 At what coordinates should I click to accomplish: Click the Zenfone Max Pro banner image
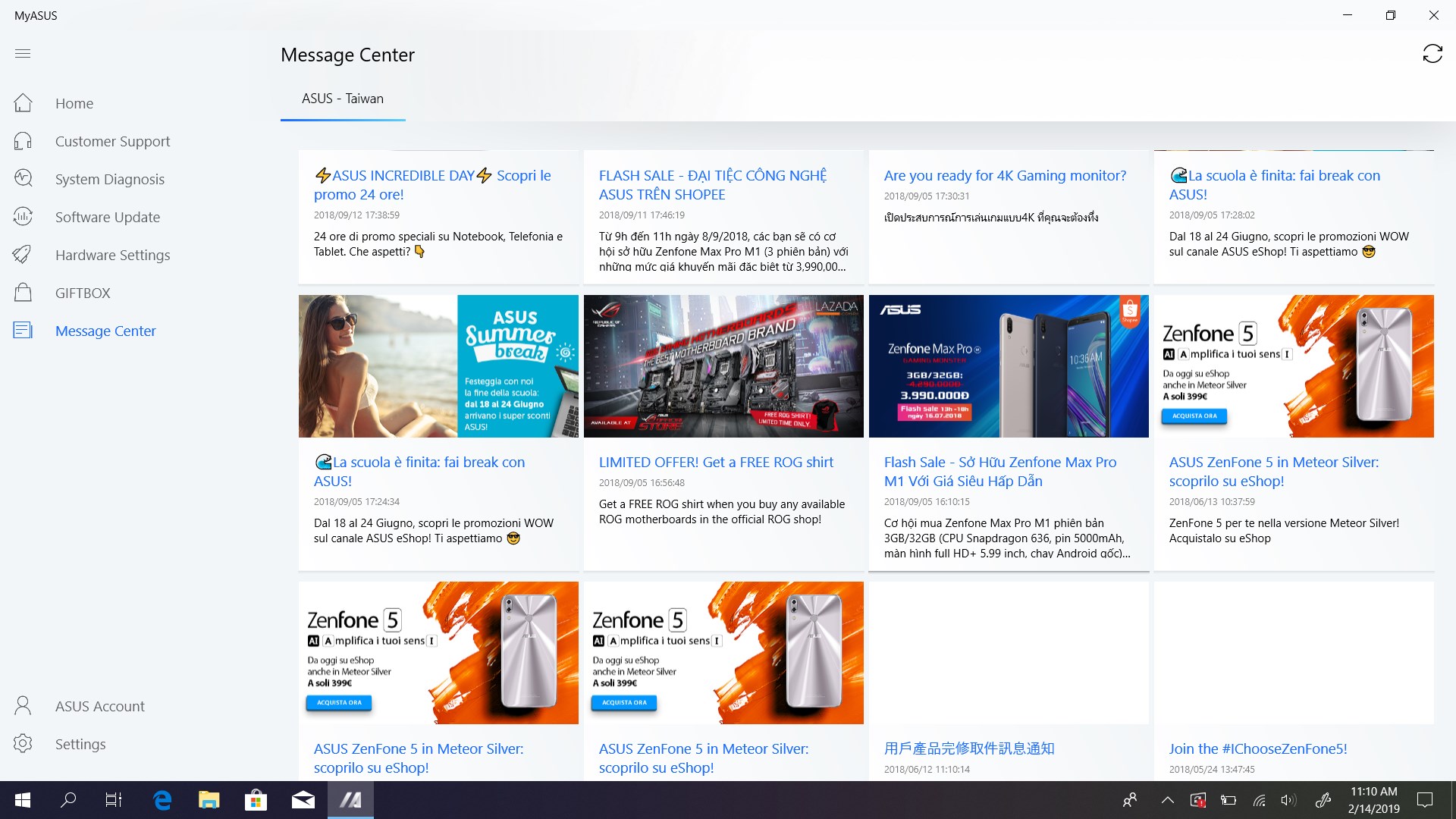(x=1009, y=366)
